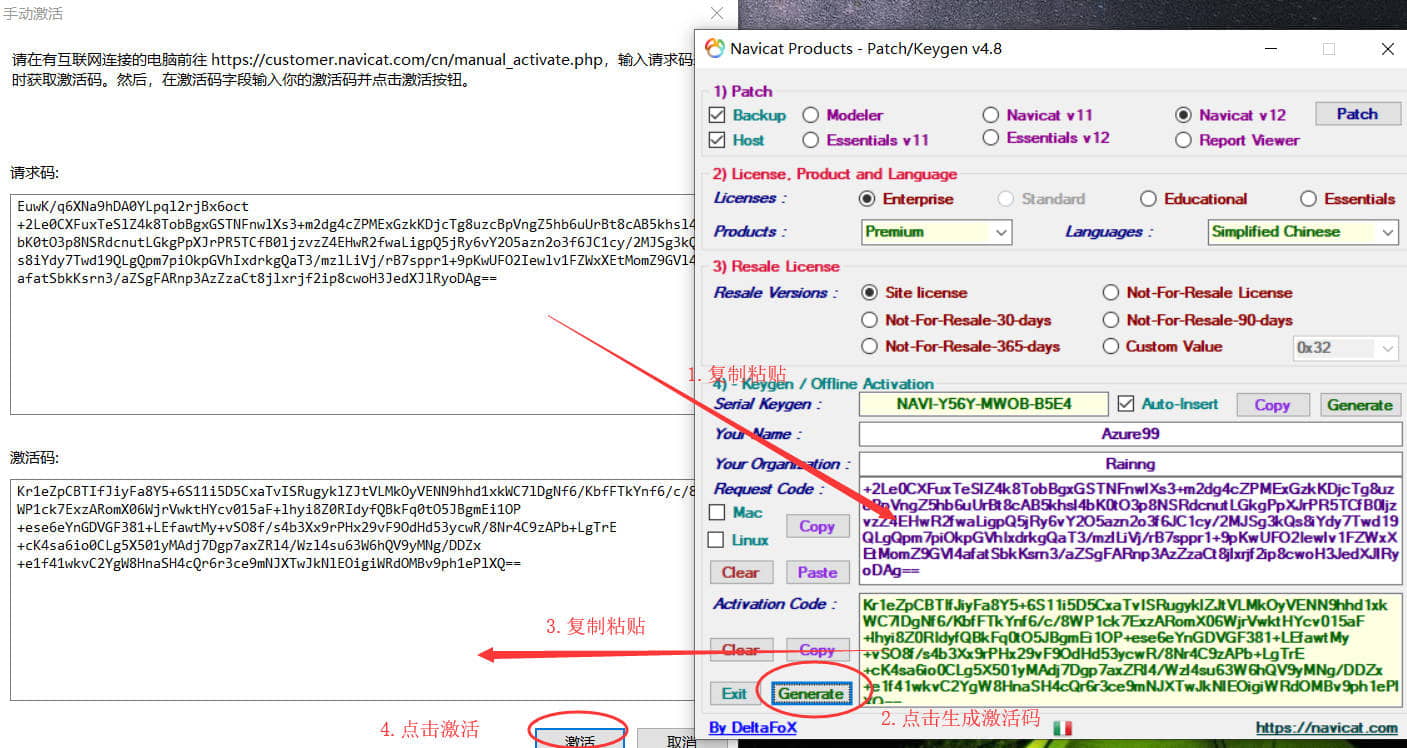This screenshot has height=748, width=1407.
Task: Click the Your Name field containing Azure99
Action: point(1130,434)
